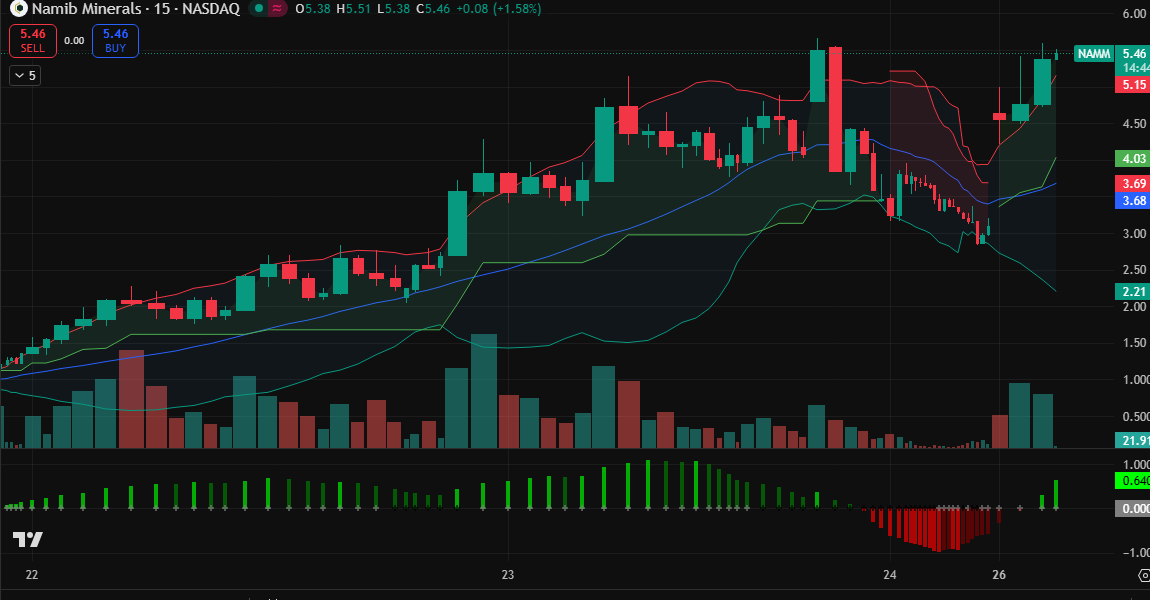Click the 6.00 price scale tick
This screenshot has width=1150, height=600.
click(1135, 14)
